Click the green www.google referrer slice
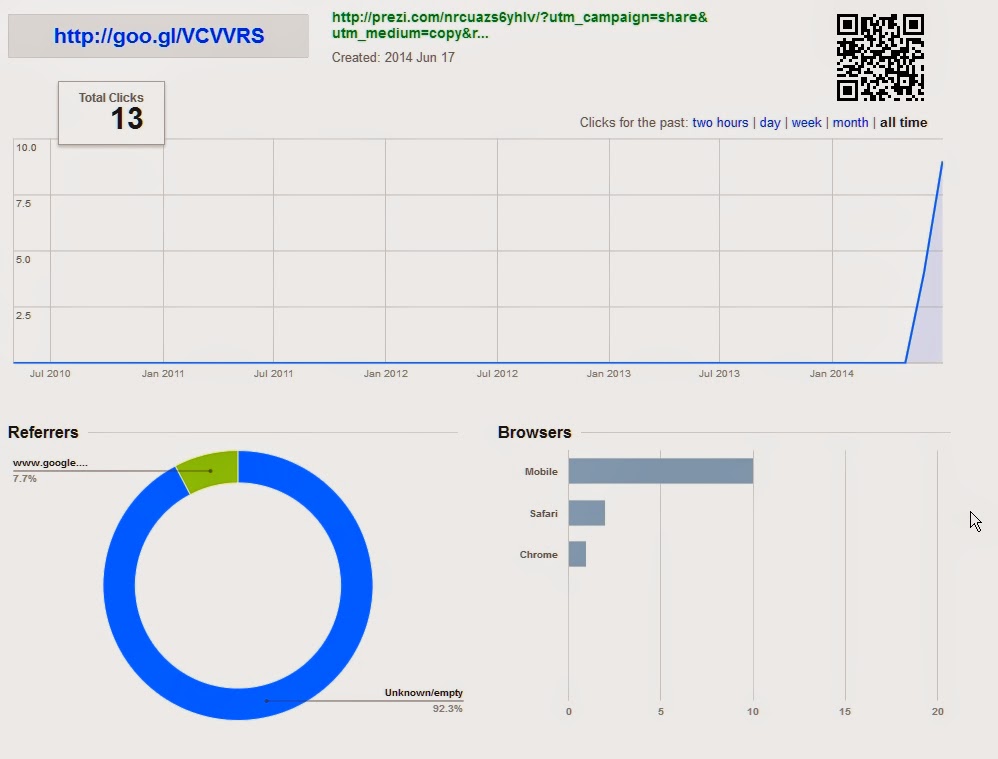This screenshot has width=998, height=759. pyautogui.click(x=211, y=471)
